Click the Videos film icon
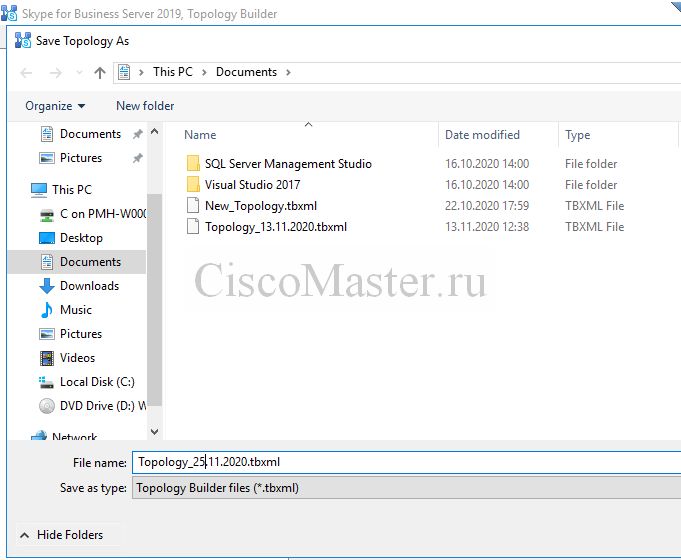The height and width of the screenshot is (560, 681). [x=47, y=358]
